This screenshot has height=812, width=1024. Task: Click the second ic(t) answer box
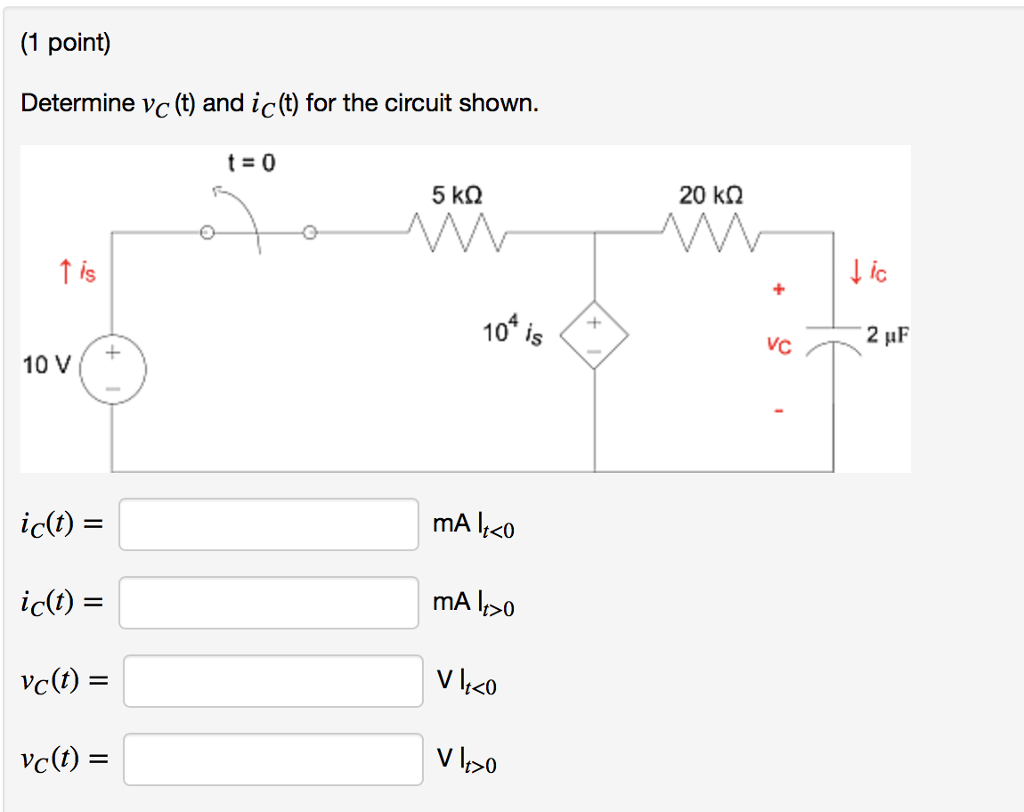[268, 603]
